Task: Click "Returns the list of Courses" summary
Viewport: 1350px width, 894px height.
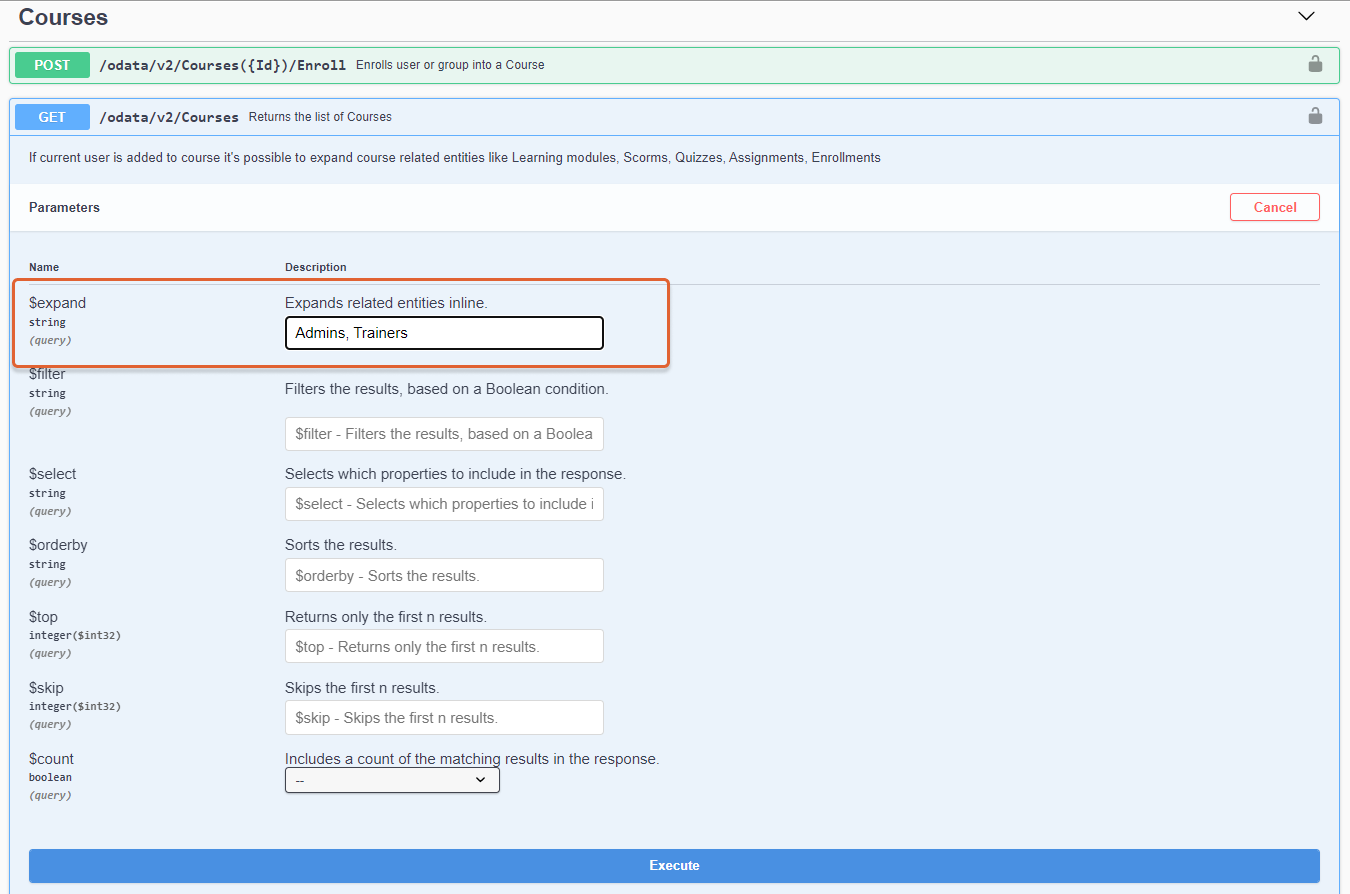Action: [x=320, y=117]
